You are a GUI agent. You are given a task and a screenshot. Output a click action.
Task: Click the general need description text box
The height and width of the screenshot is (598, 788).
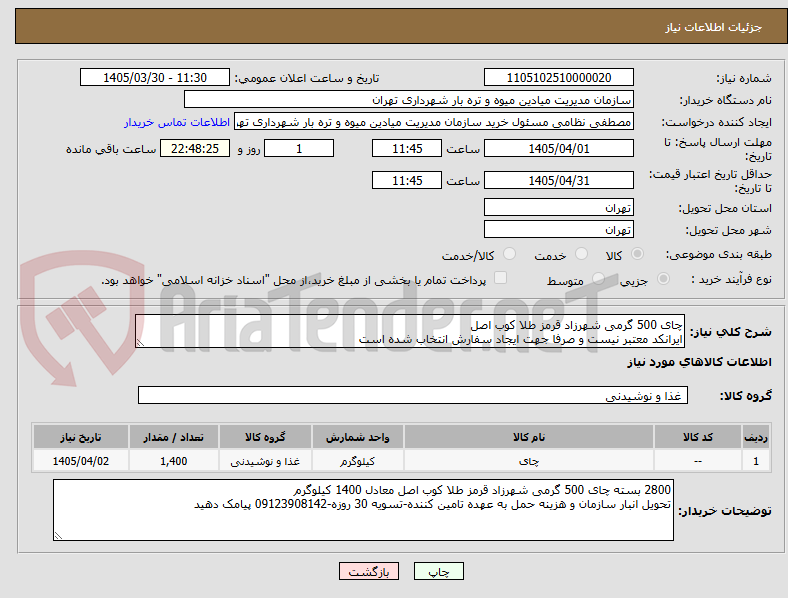click(410, 332)
